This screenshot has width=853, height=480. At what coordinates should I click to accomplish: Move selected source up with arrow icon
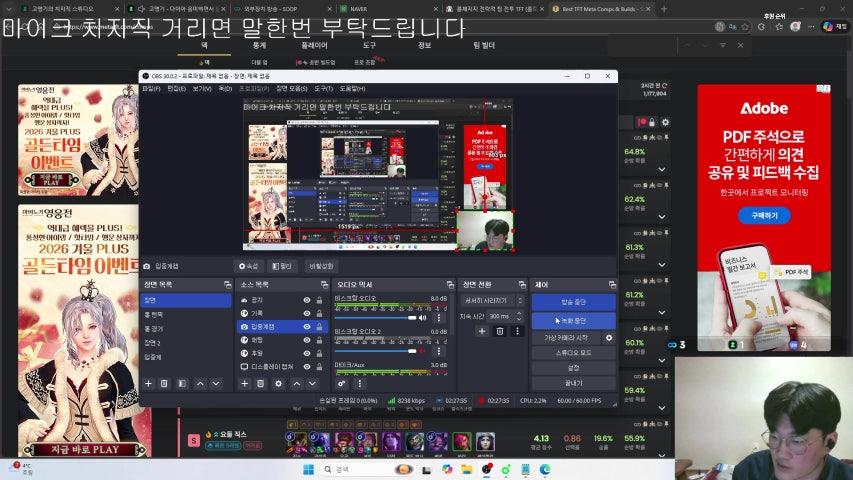tap(295, 383)
